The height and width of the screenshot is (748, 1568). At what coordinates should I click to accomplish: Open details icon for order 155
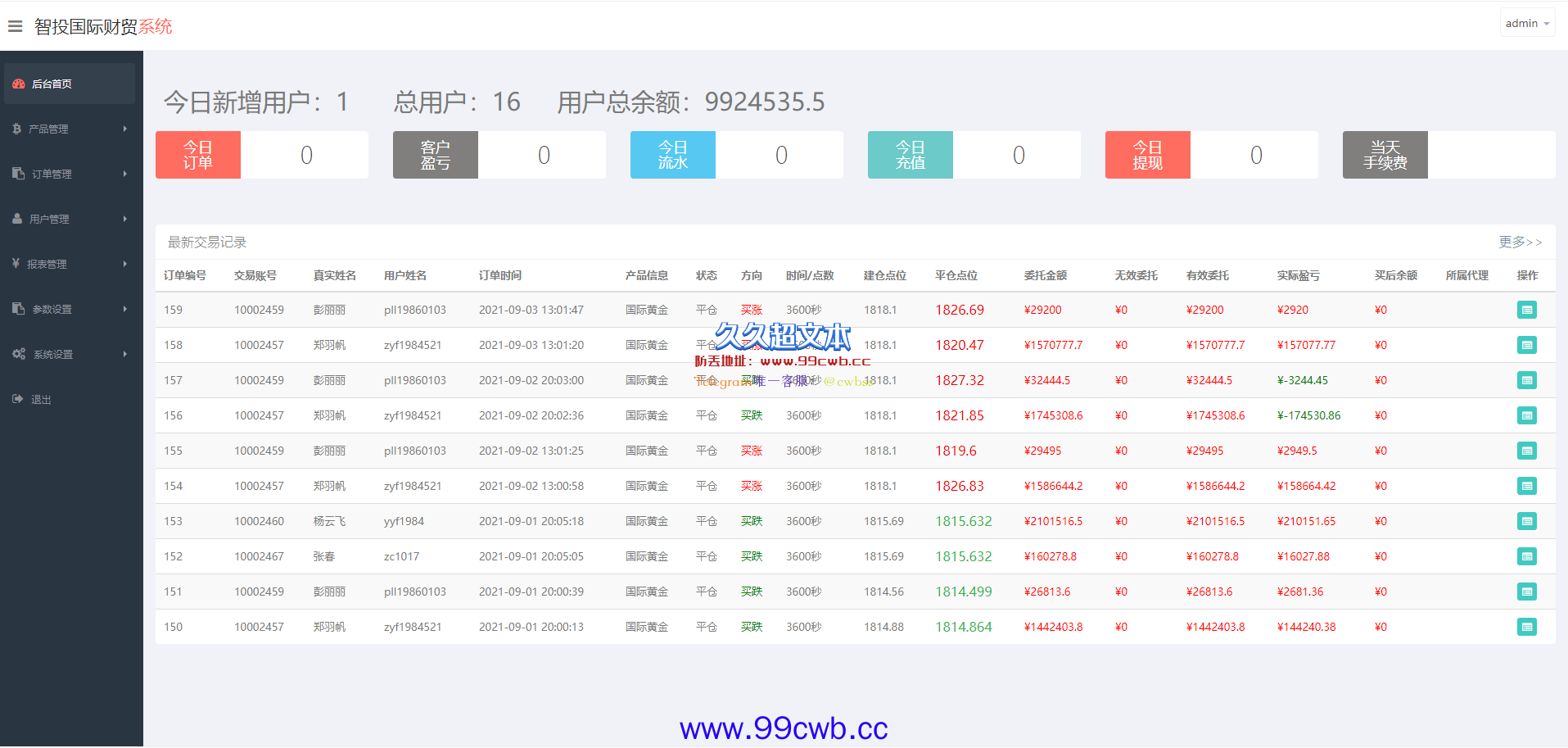(1527, 451)
